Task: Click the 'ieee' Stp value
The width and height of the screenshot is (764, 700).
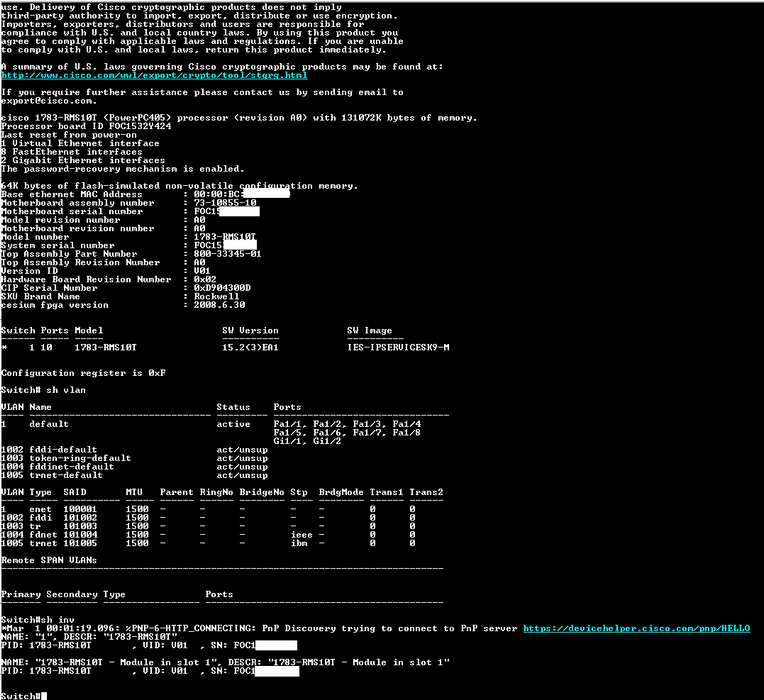Action: point(302,535)
